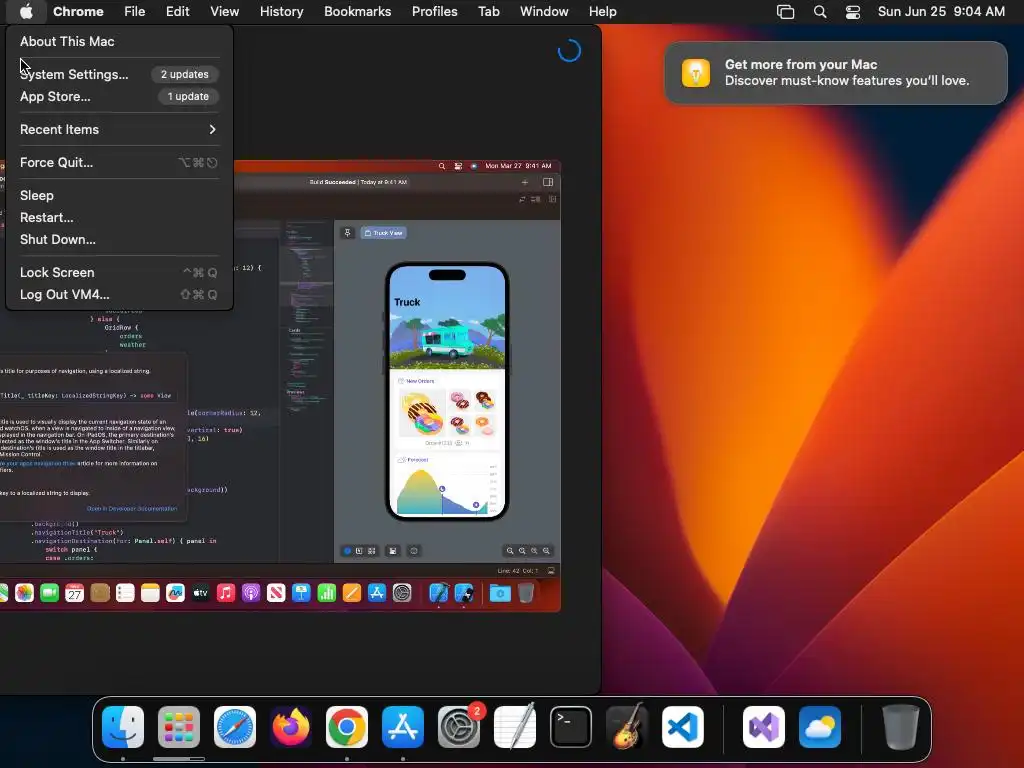Open the cloud weather app in Dock
Image resolution: width=1024 pixels, height=768 pixels.
pyautogui.click(x=820, y=727)
